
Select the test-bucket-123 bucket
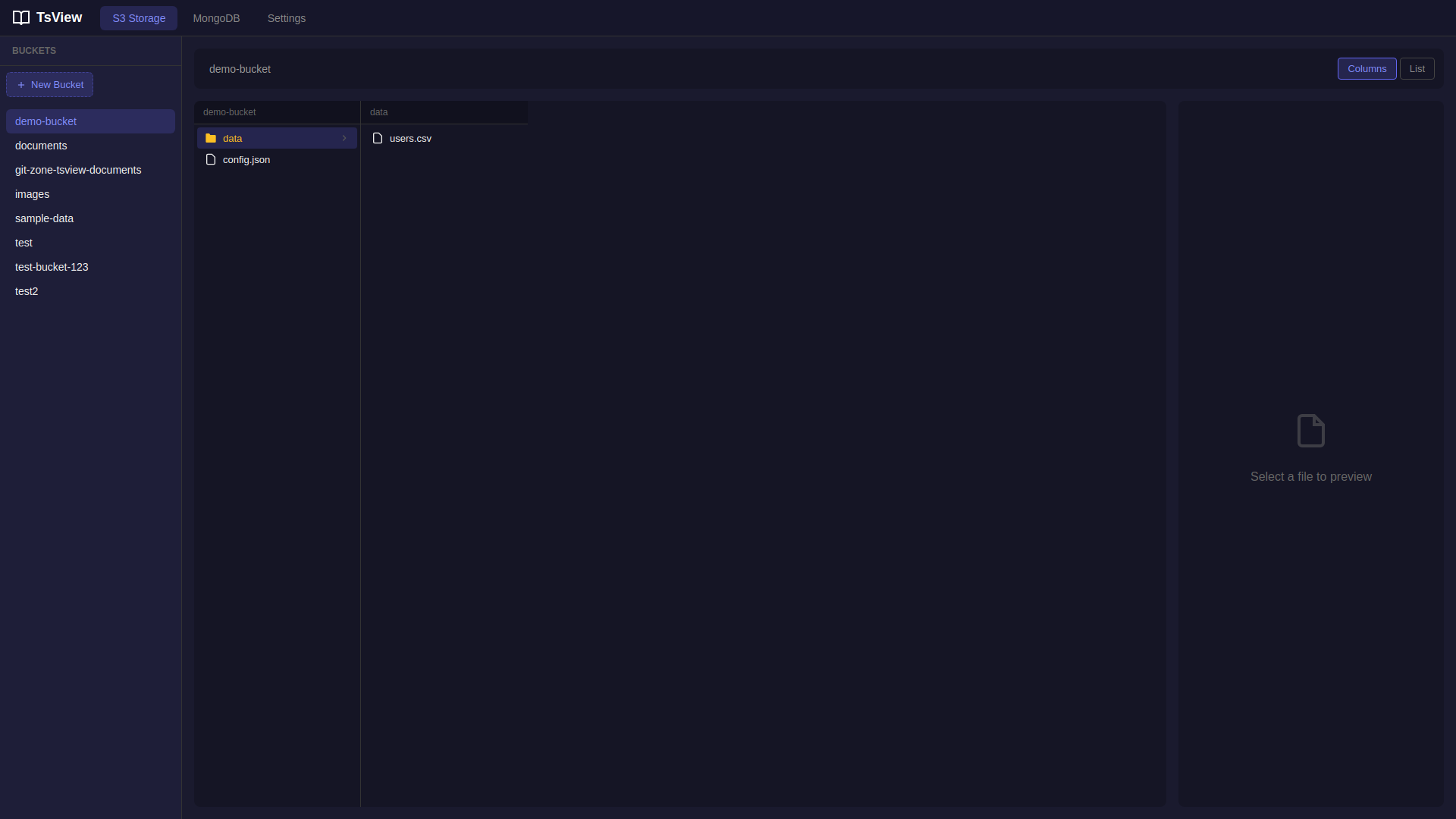(52, 267)
